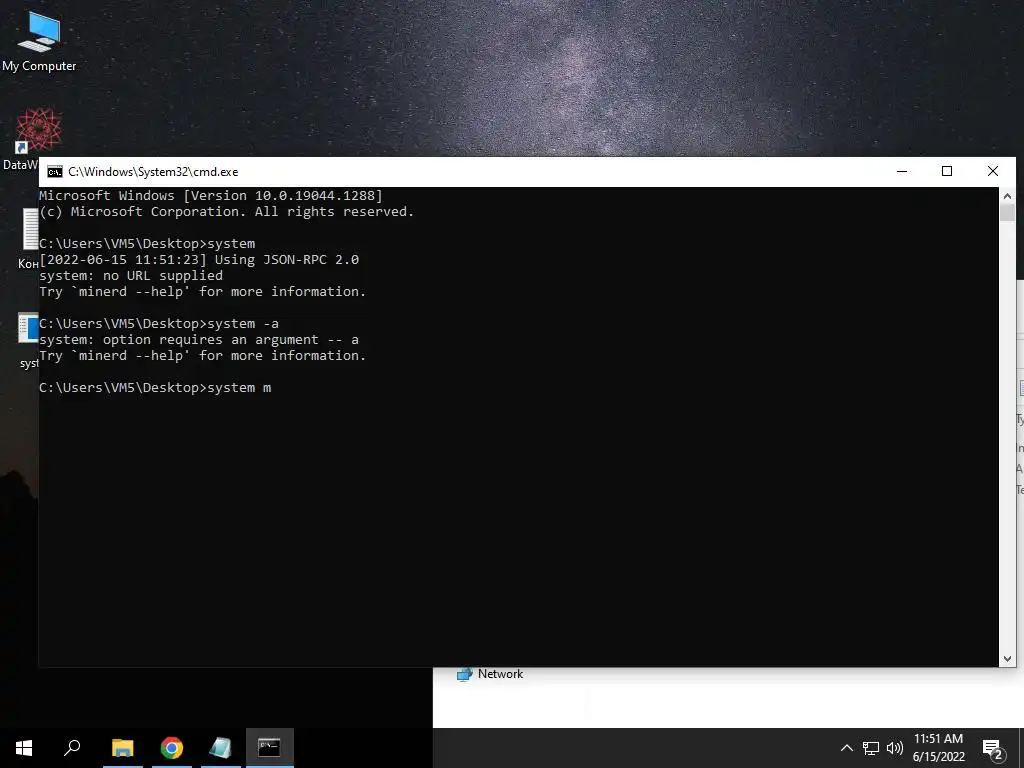Click the Microsoft Corporation copyright line
The height and width of the screenshot is (768, 1024).
226,212
